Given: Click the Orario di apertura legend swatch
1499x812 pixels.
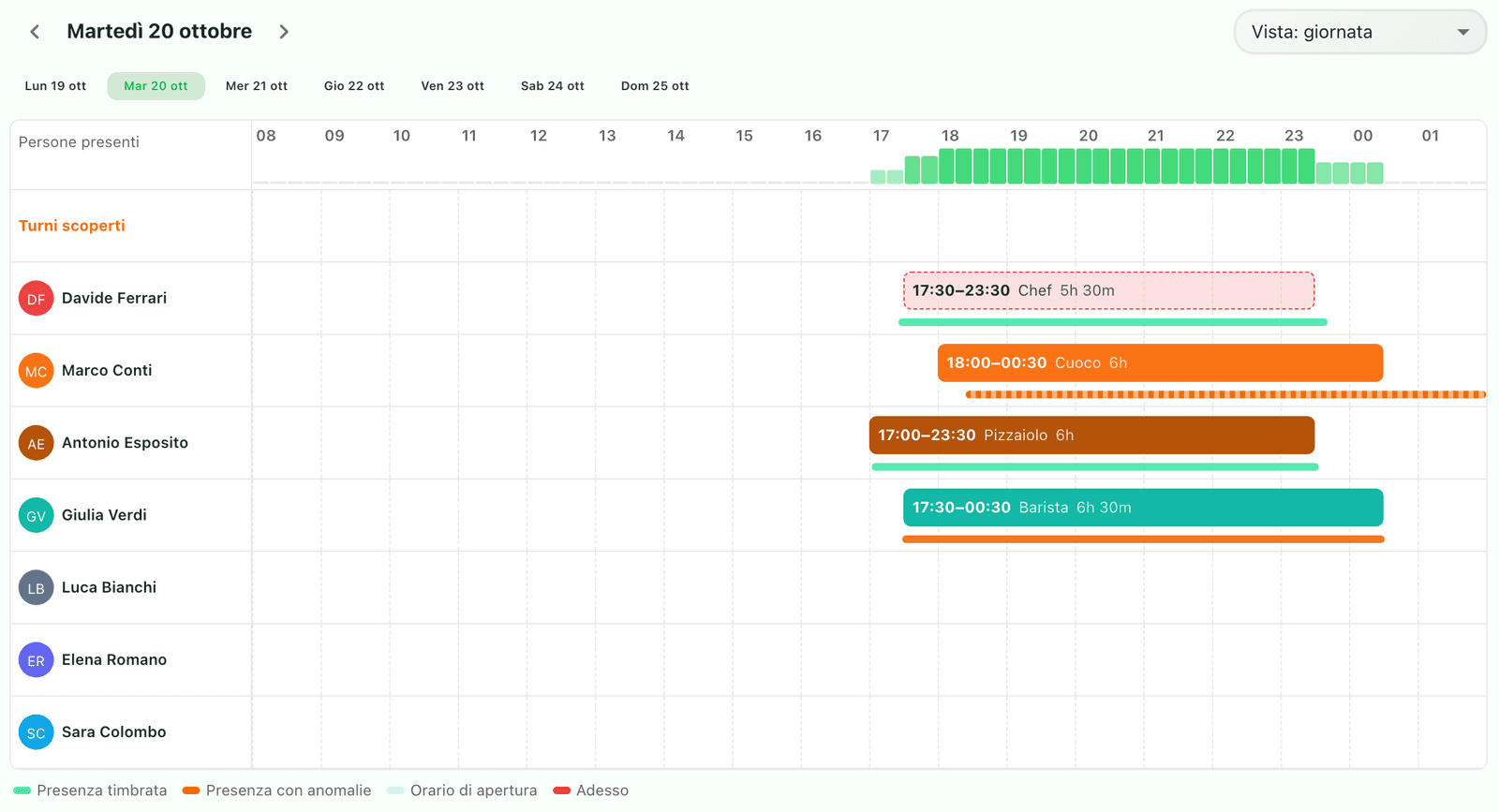Looking at the screenshot, I should [x=395, y=790].
